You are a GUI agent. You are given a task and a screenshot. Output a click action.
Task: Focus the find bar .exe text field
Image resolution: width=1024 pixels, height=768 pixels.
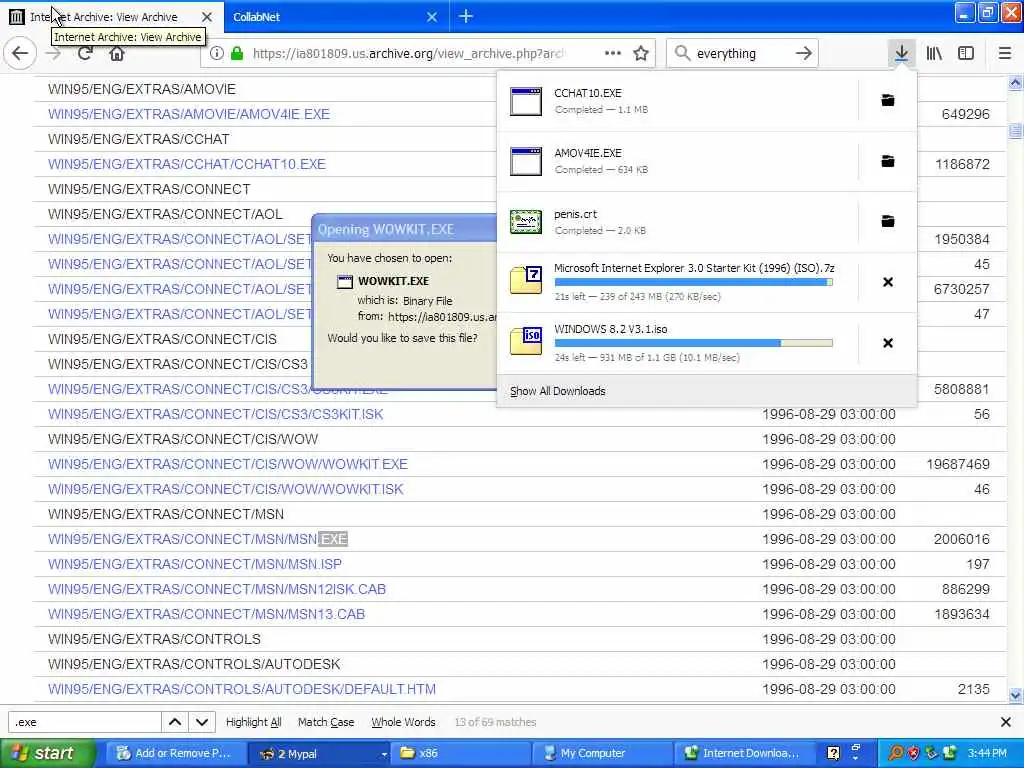tap(85, 722)
